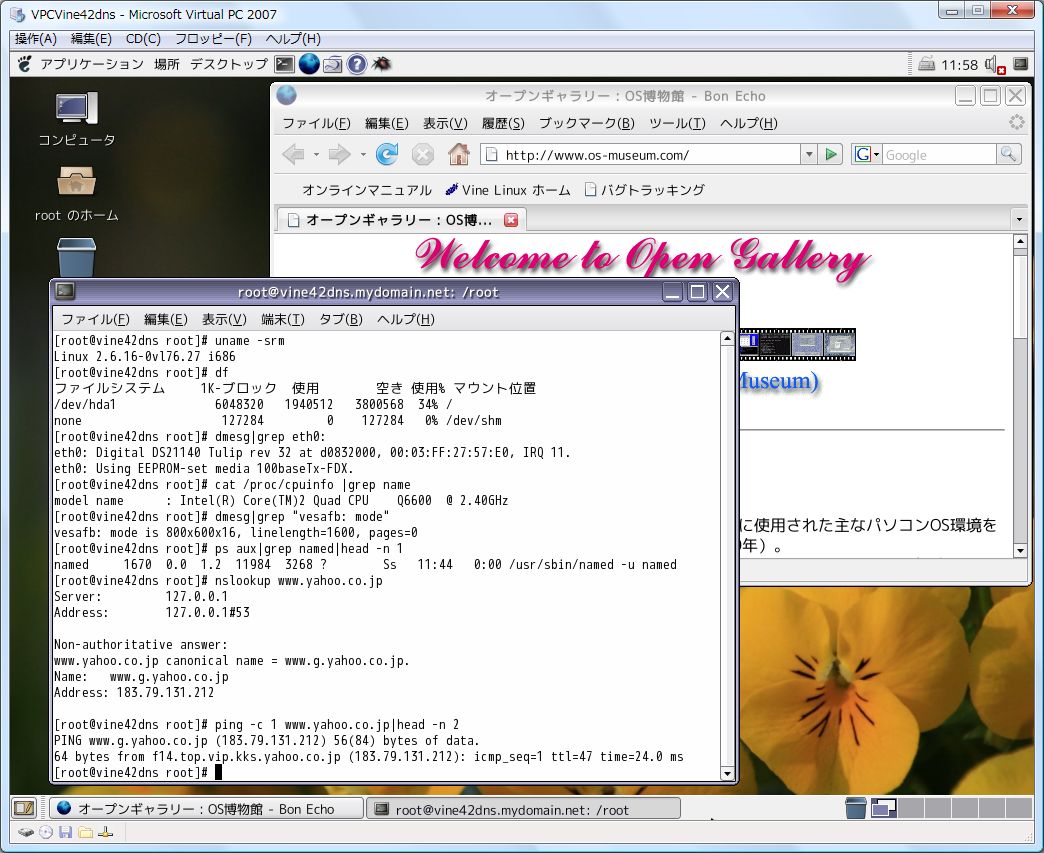
Task: Open the 操作(A) menu in Virtual PC
Action: 36,39
